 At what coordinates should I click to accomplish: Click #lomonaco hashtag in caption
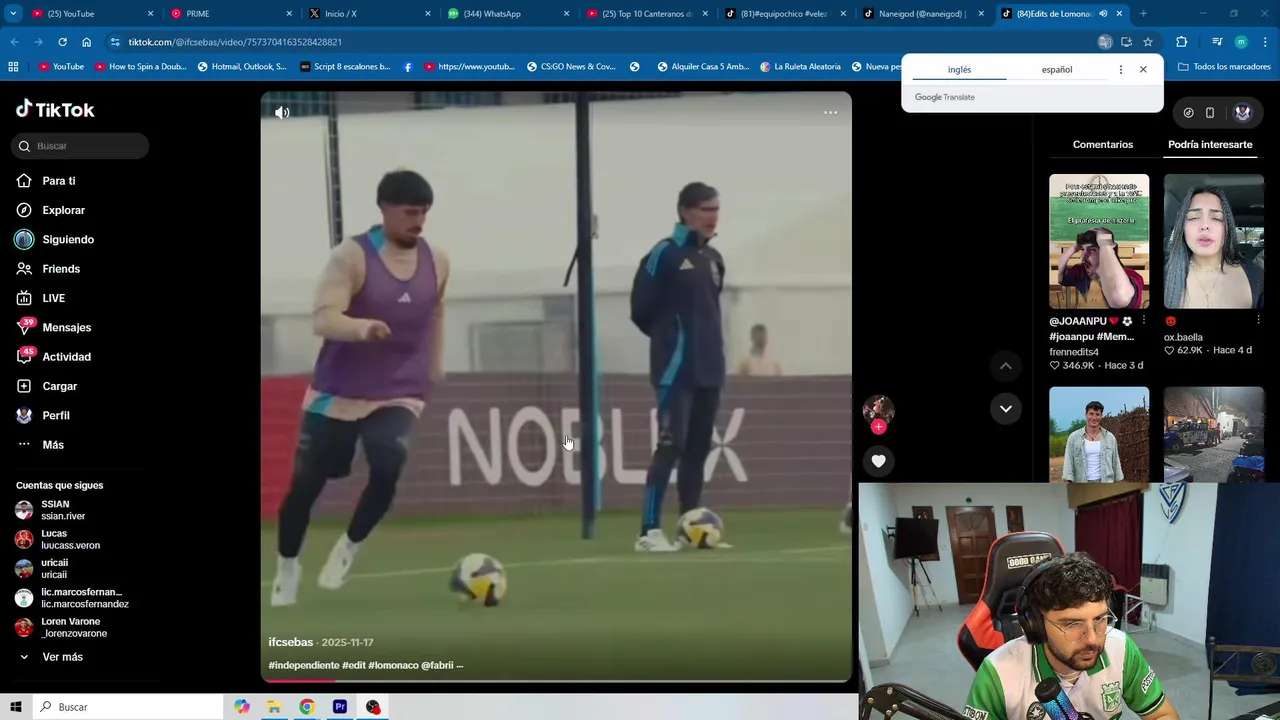(393, 665)
